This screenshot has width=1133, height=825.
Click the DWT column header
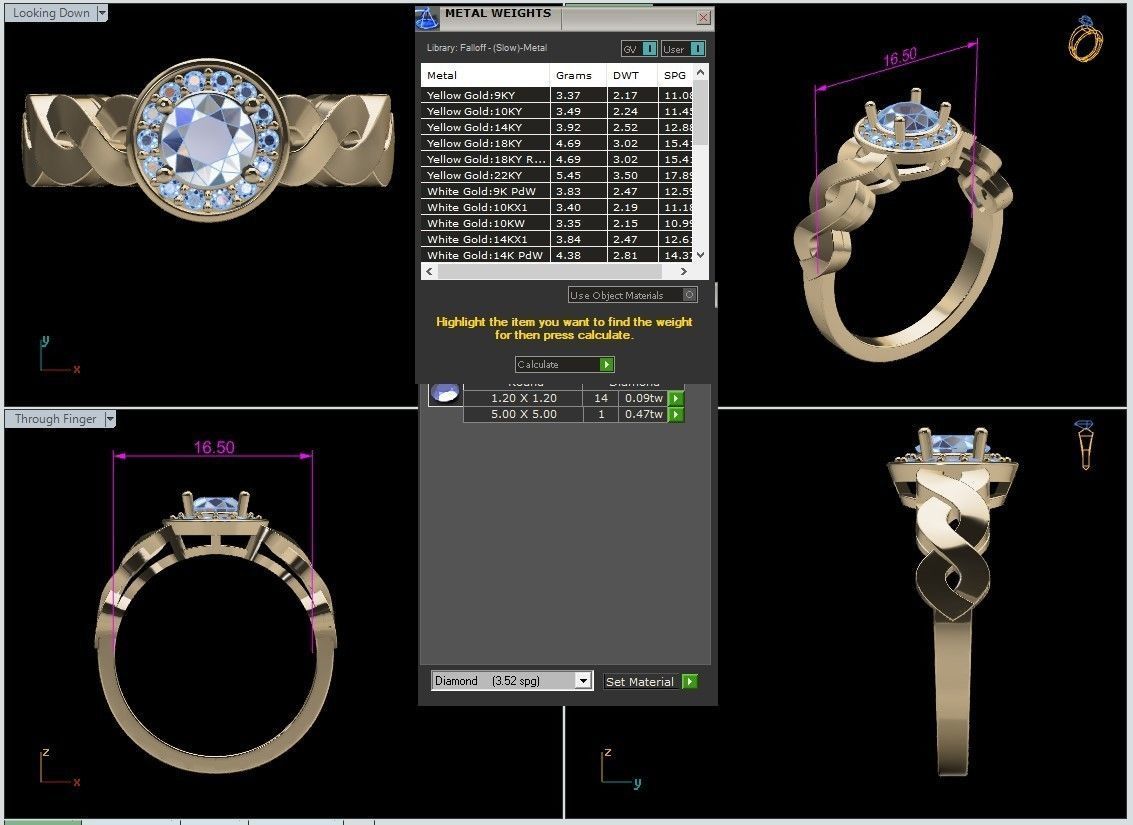[632, 75]
